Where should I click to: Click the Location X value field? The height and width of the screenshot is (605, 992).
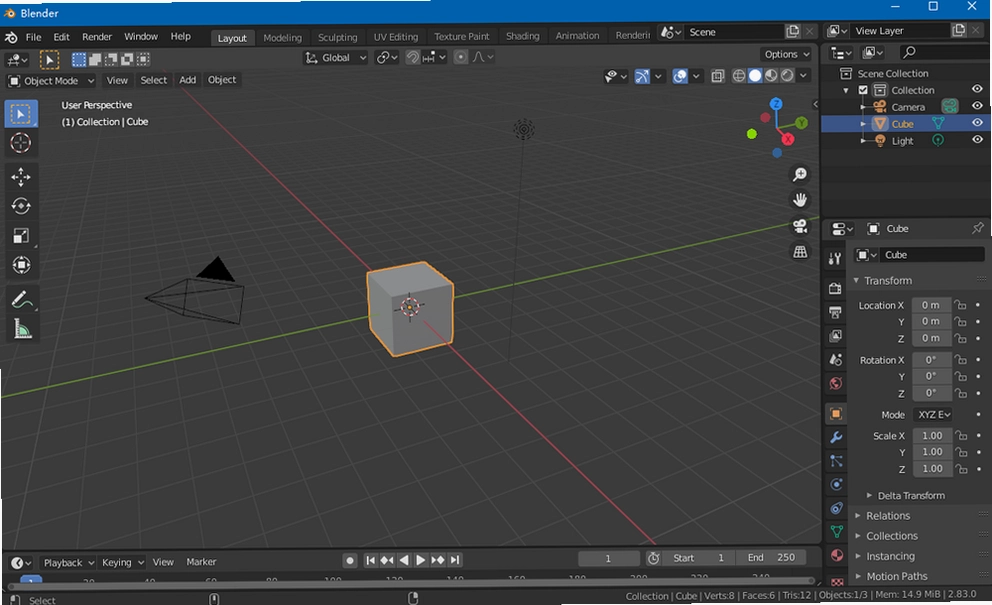(x=931, y=305)
